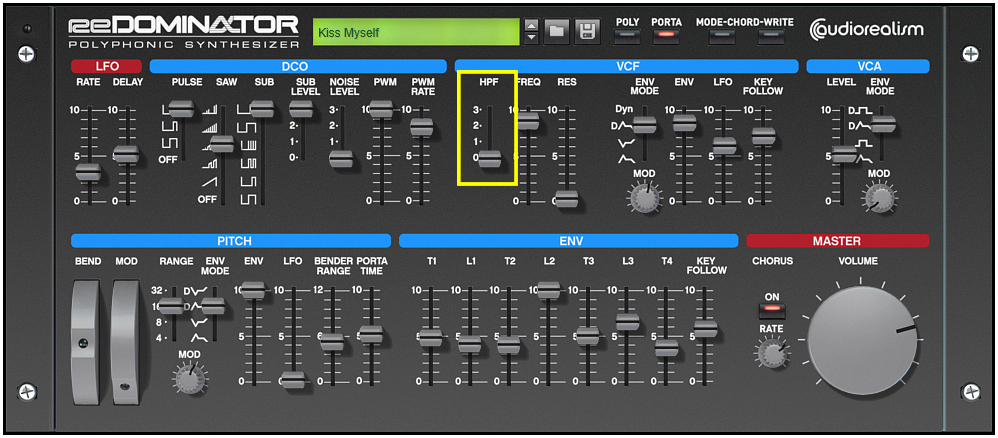Toggle the CHORD mode button

pos(722,37)
